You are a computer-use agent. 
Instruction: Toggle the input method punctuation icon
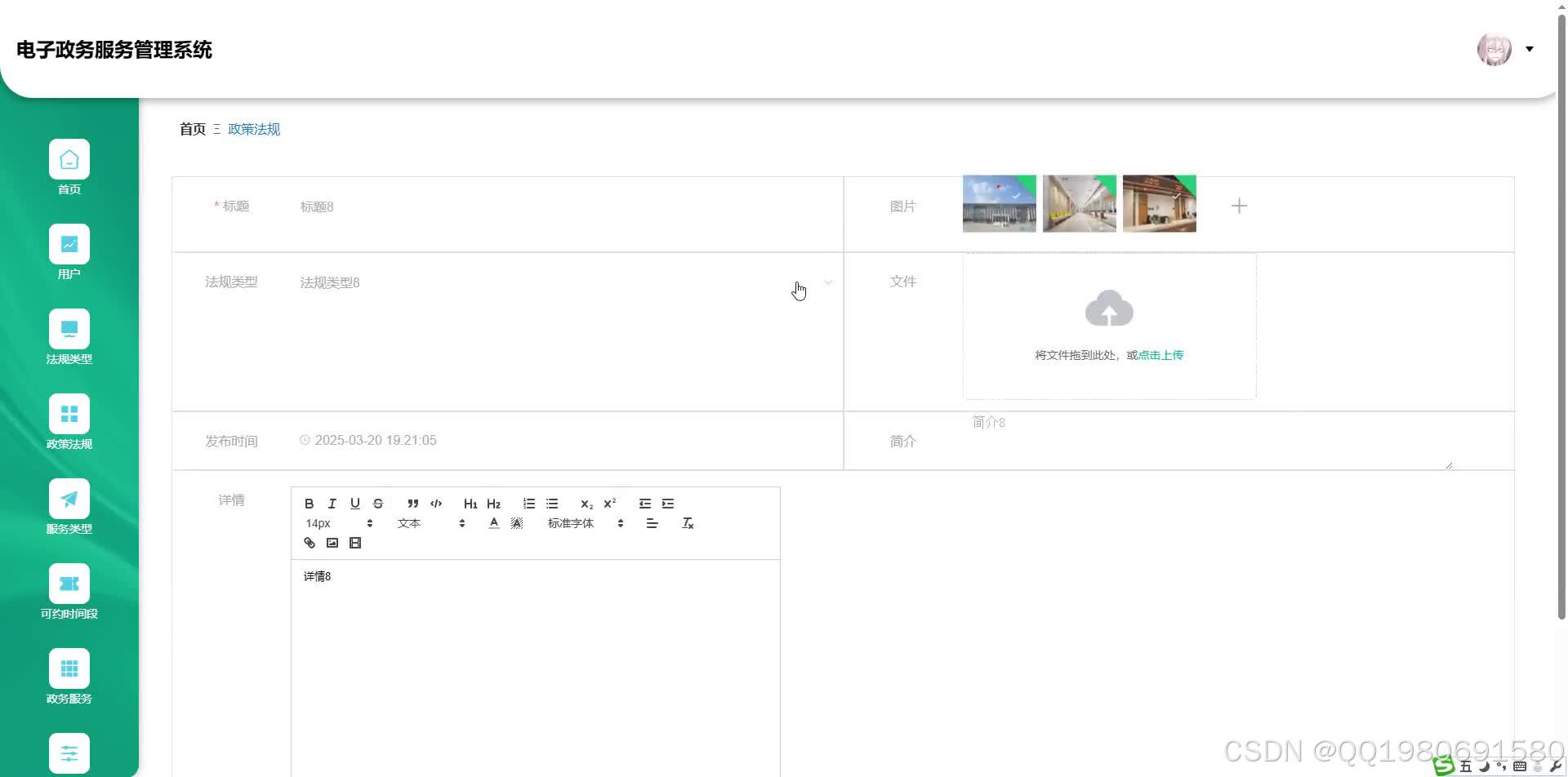(x=1501, y=766)
